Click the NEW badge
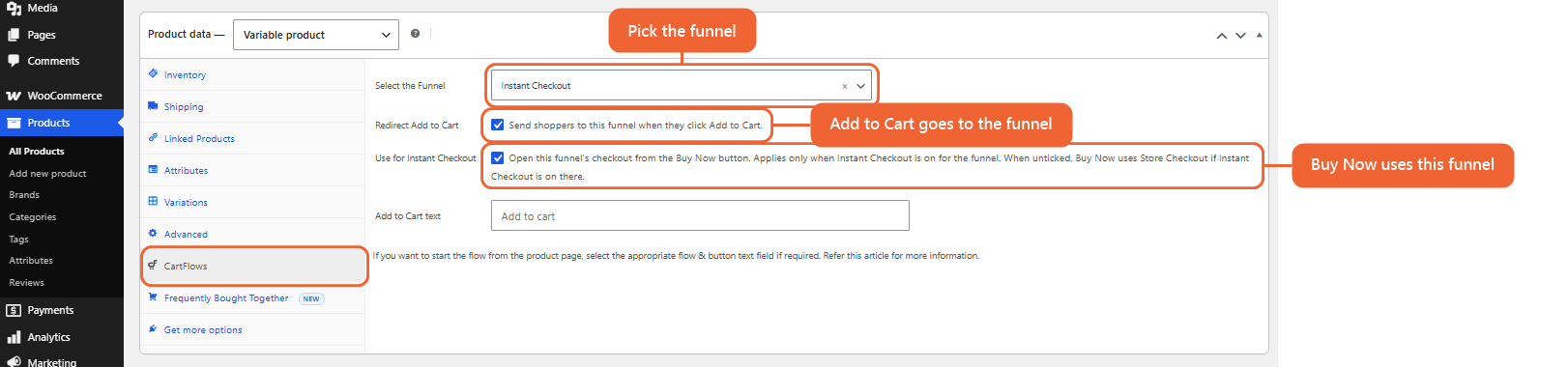Screen dimensions: 1568x367 (311, 298)
